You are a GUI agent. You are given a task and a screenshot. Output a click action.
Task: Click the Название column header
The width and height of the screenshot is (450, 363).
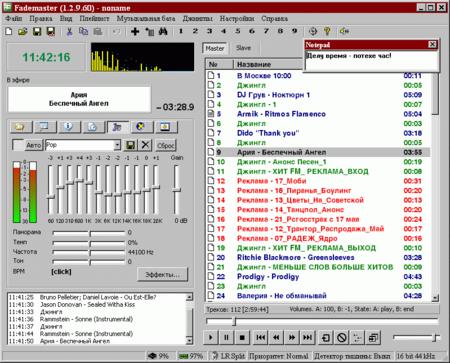point(268,64)
